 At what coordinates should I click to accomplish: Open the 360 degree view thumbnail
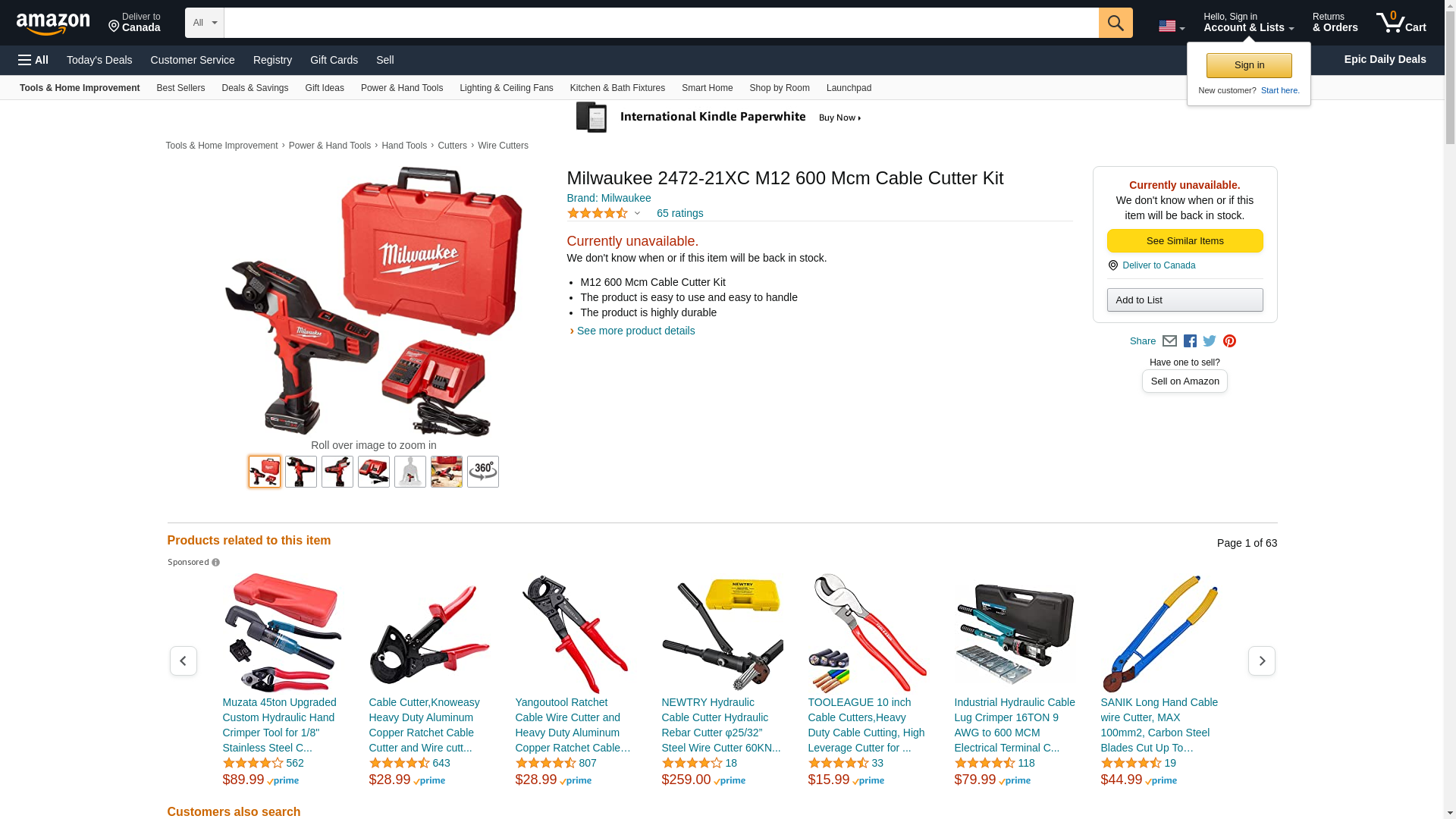tap(483, 472)
